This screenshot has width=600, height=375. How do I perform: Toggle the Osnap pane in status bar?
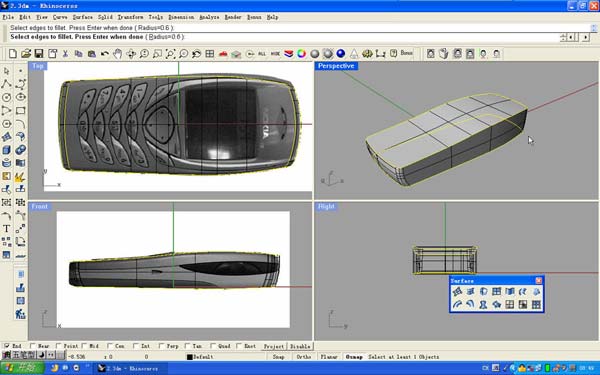pos(354,357)
